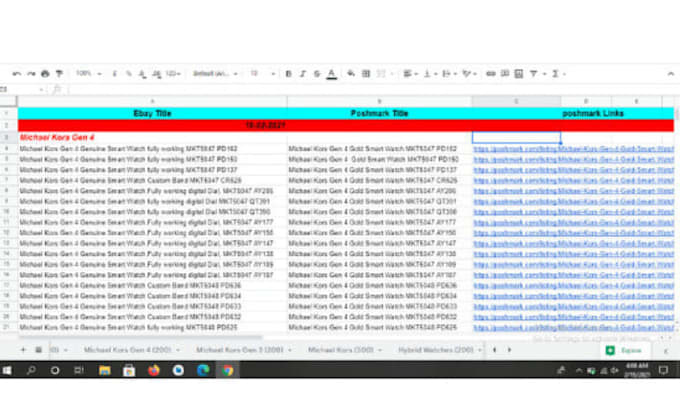Open the zoom level dropdown
The image size is (680, 411).
[88, 74]
